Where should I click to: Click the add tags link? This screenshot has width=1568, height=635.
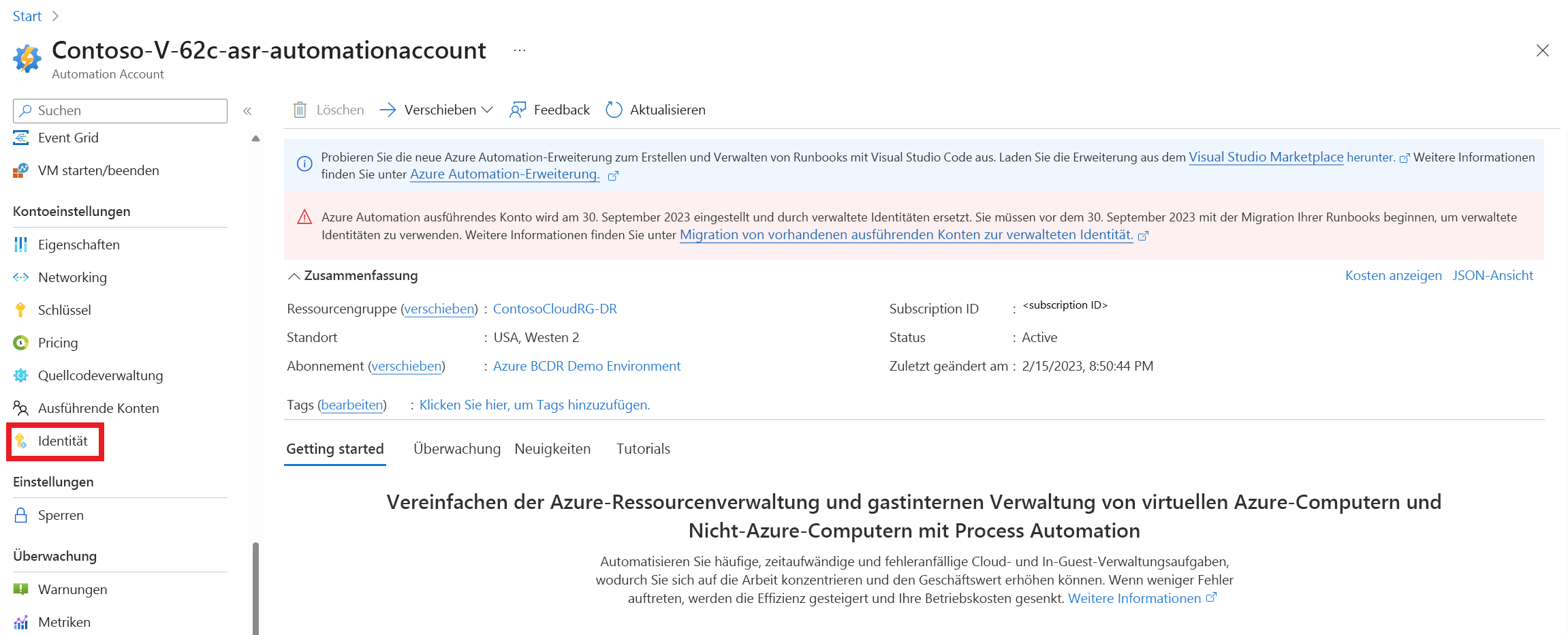pyautogui.click(x=534, y=405)
